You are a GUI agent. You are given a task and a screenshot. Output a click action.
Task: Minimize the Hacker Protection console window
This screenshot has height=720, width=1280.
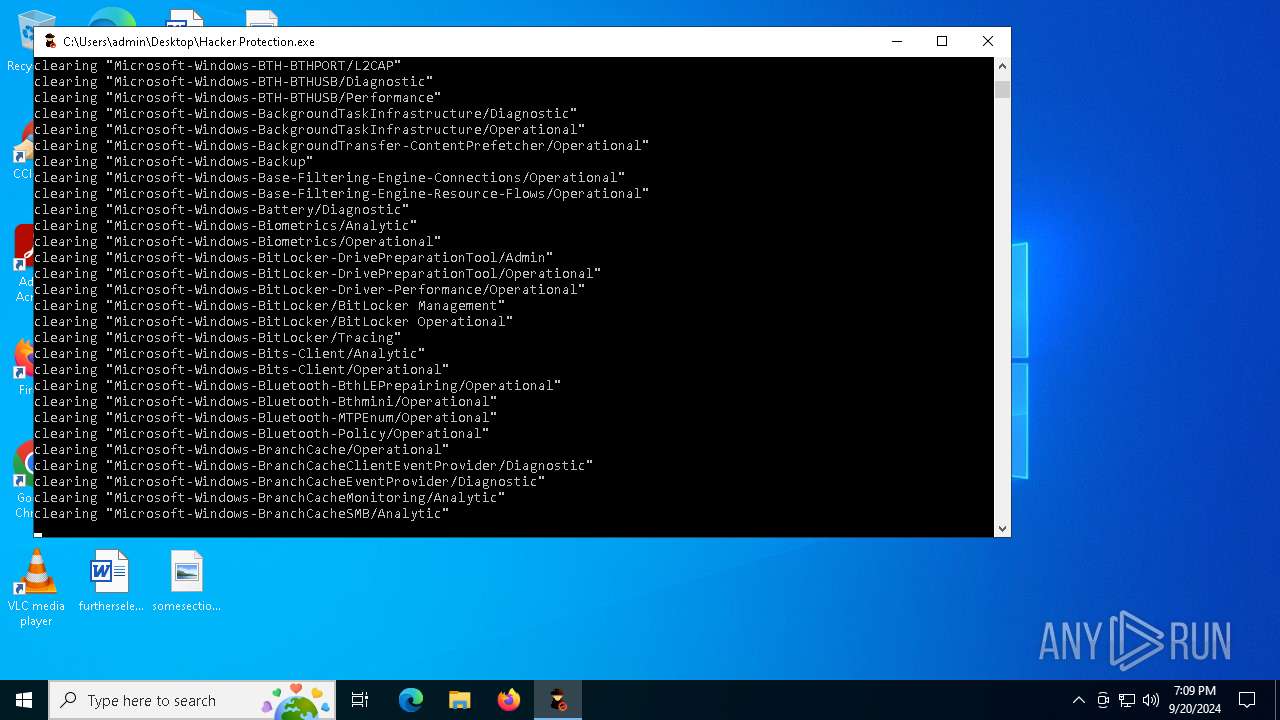[896, 41]
